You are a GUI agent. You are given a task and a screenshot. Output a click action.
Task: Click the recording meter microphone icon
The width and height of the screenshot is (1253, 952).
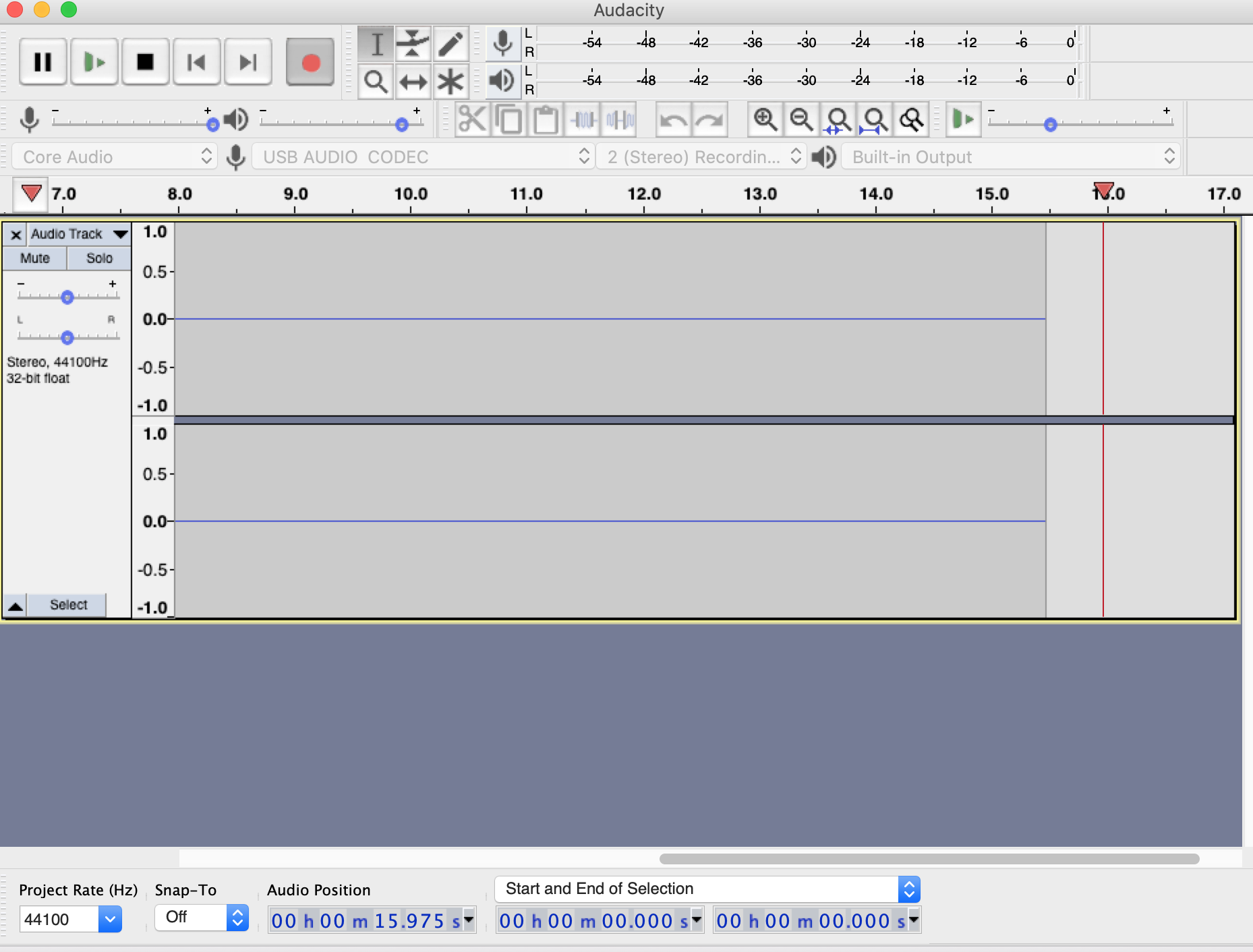point(502,44)
